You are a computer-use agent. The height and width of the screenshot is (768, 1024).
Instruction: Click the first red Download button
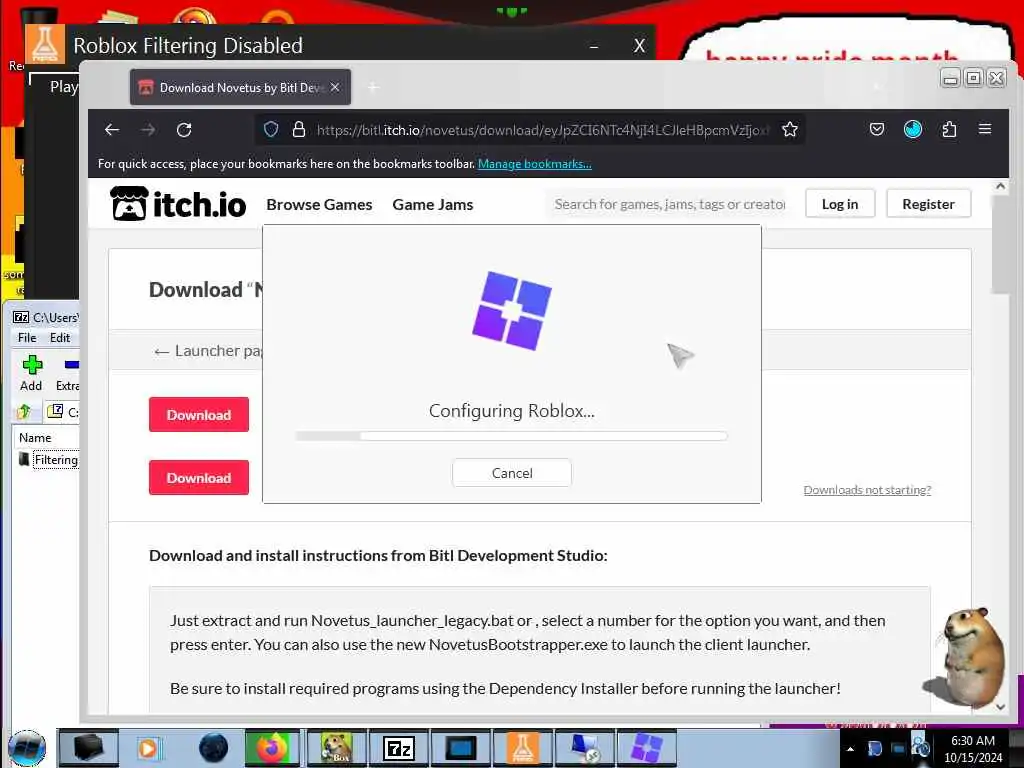click(199, 415)
